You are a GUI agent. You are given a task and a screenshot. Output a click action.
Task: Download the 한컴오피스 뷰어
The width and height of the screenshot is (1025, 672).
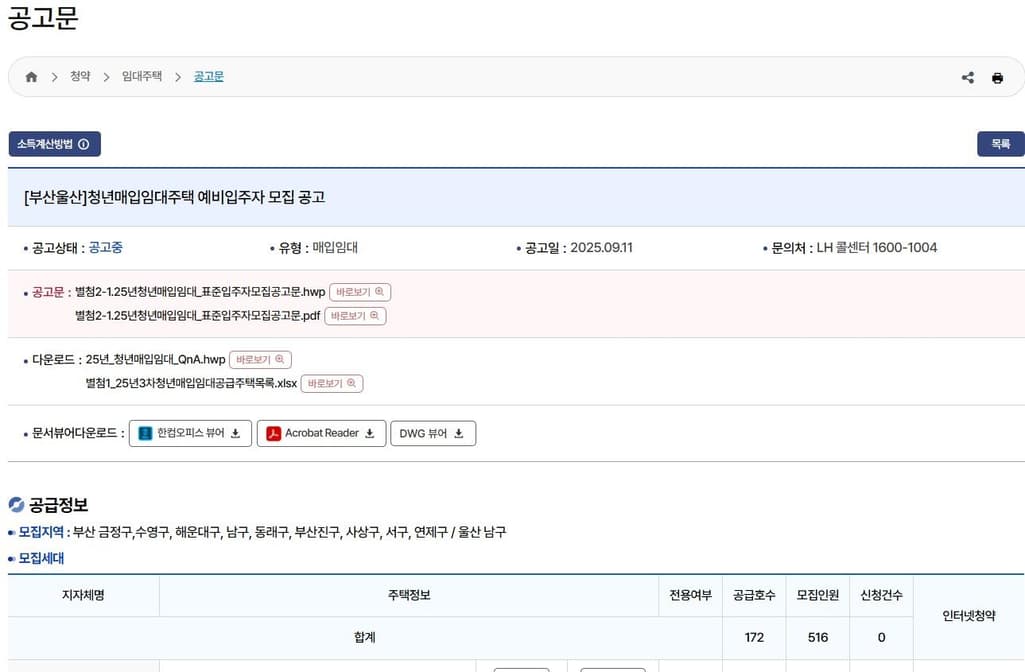(x=190, y=433)
